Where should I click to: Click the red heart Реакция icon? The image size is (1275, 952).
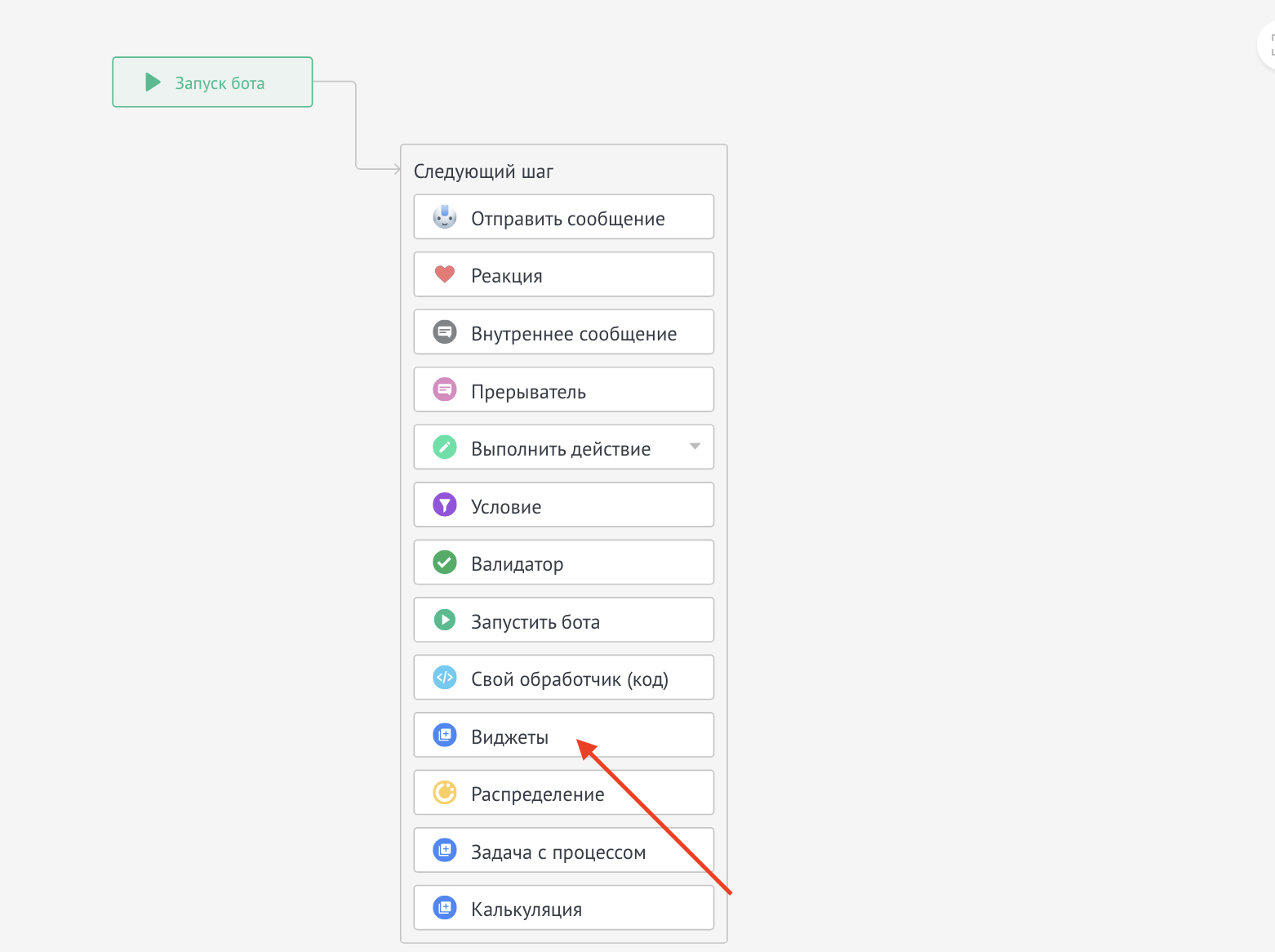445,274
